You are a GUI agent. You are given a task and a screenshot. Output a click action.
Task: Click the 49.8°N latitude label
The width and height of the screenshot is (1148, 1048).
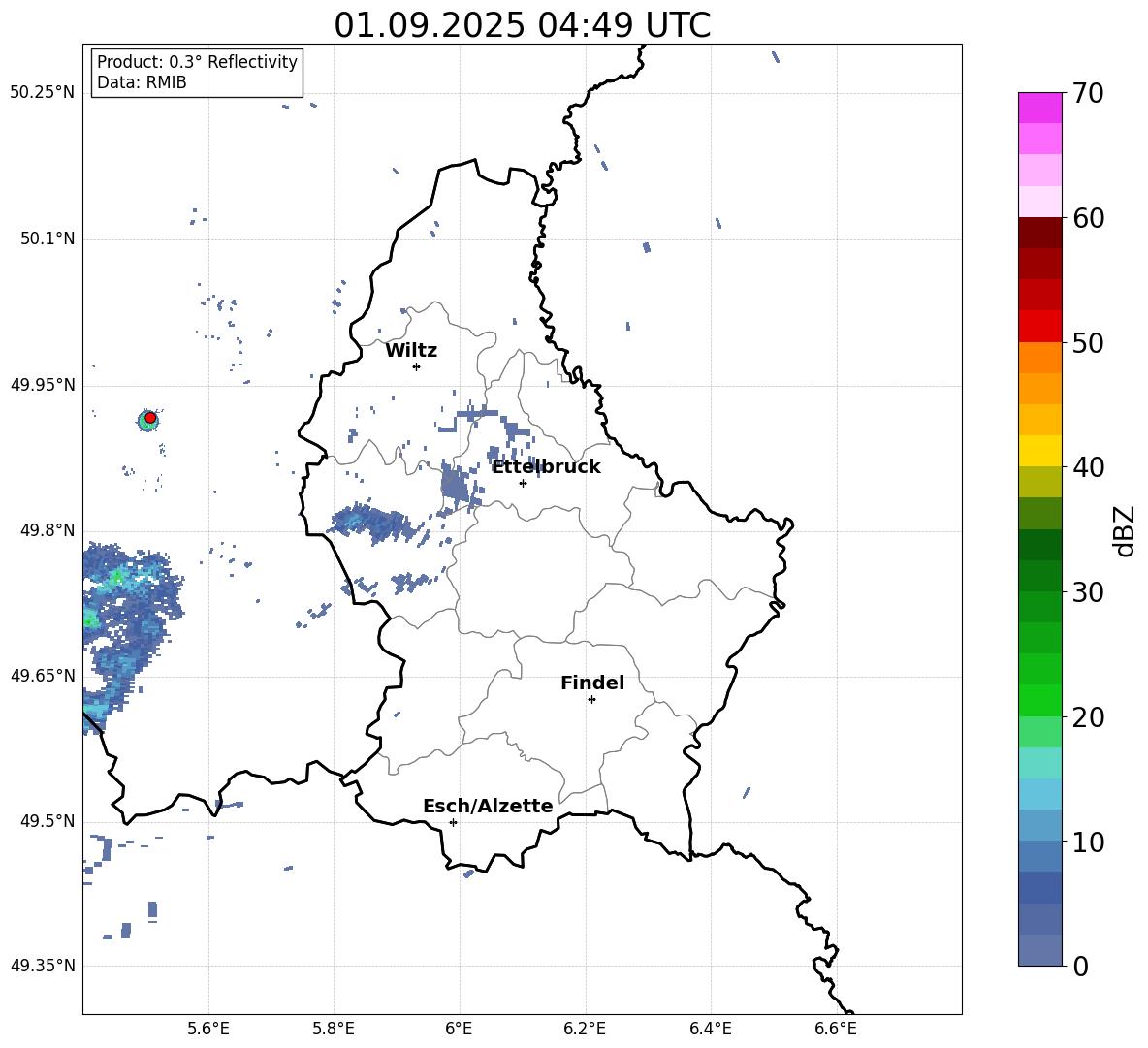48,530
